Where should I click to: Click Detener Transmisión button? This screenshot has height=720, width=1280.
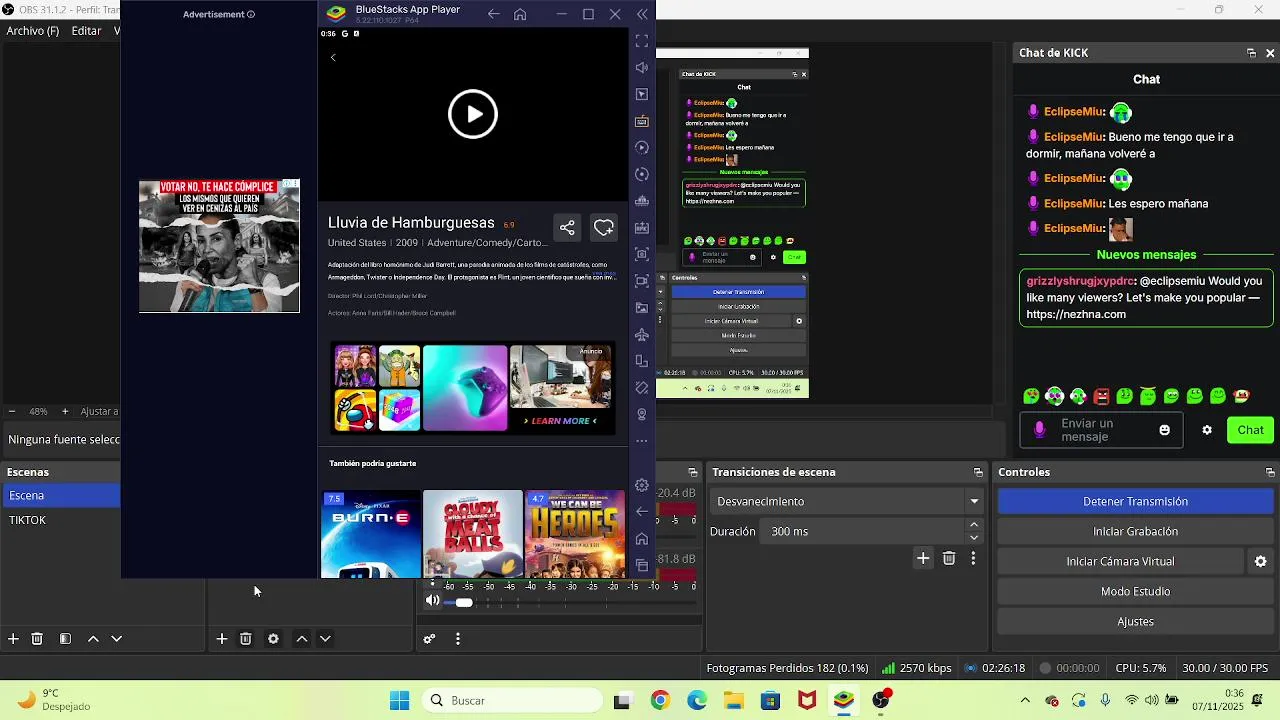coord(1135,502)
